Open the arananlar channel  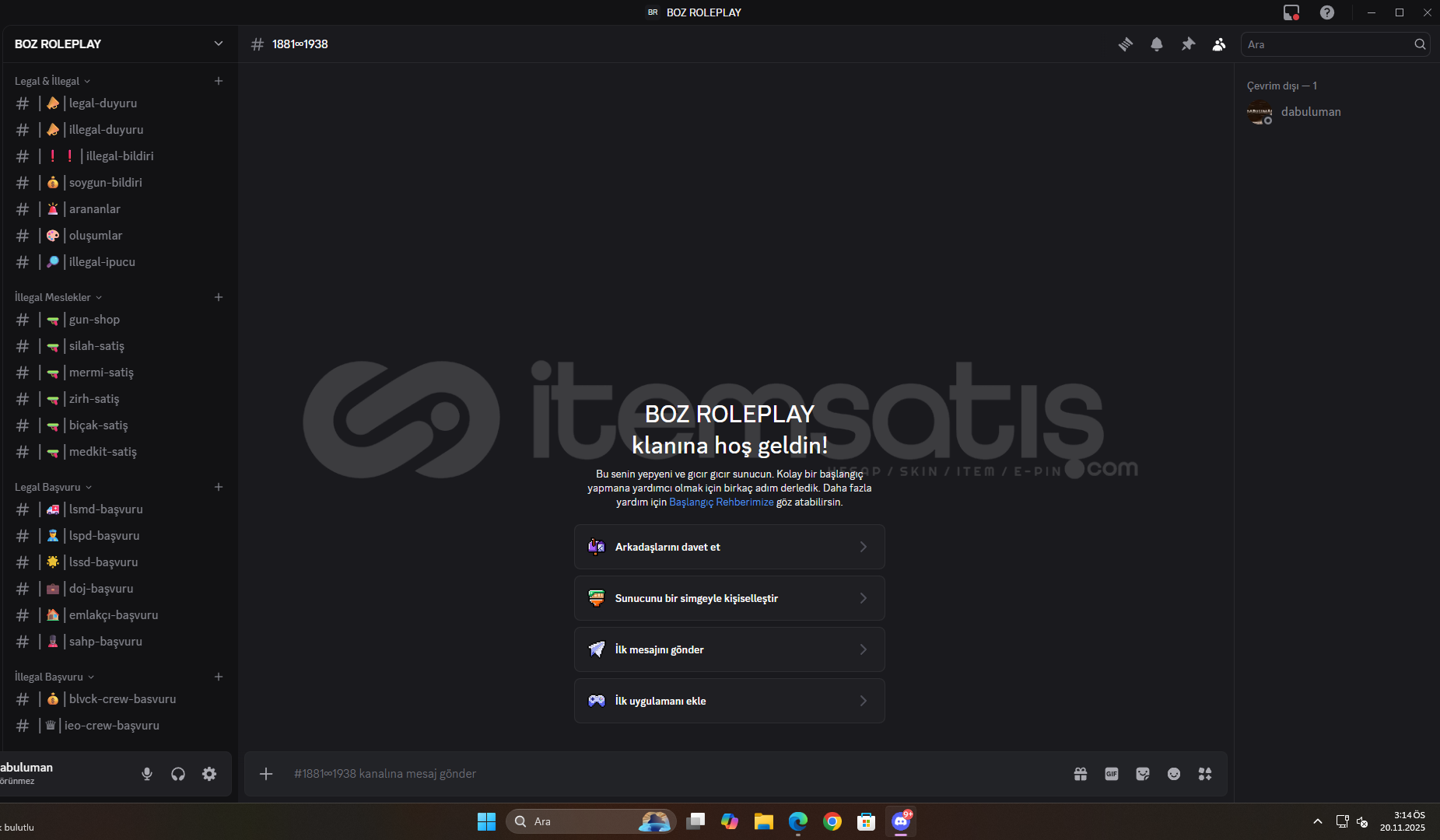coord(119,209)
